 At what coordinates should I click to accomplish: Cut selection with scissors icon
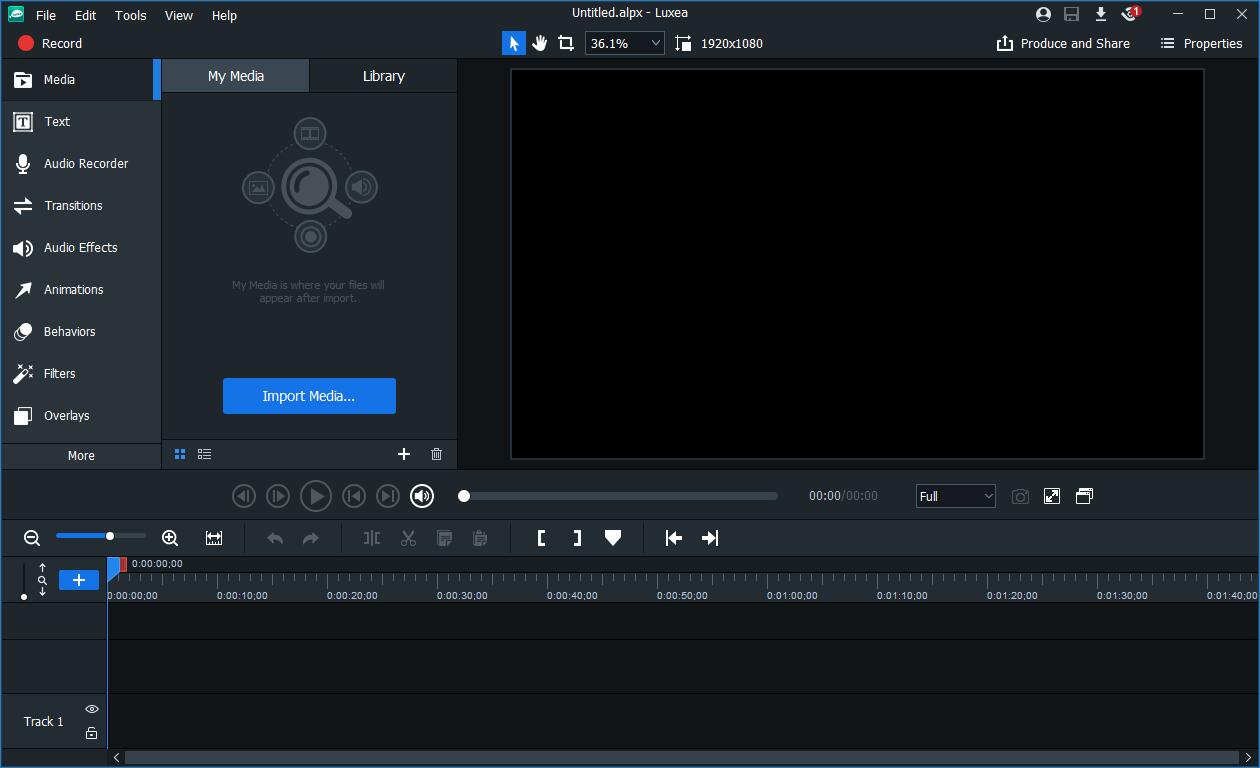(x=408, y=538)
